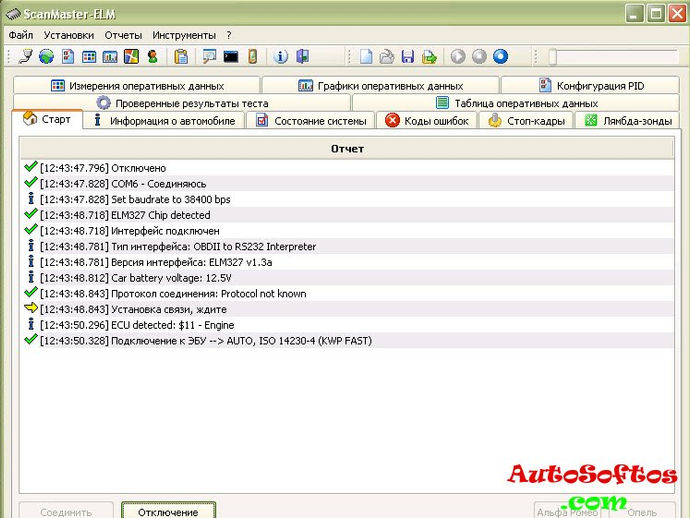Switch to Конфигурация PID tab

[x=591, y=85]
